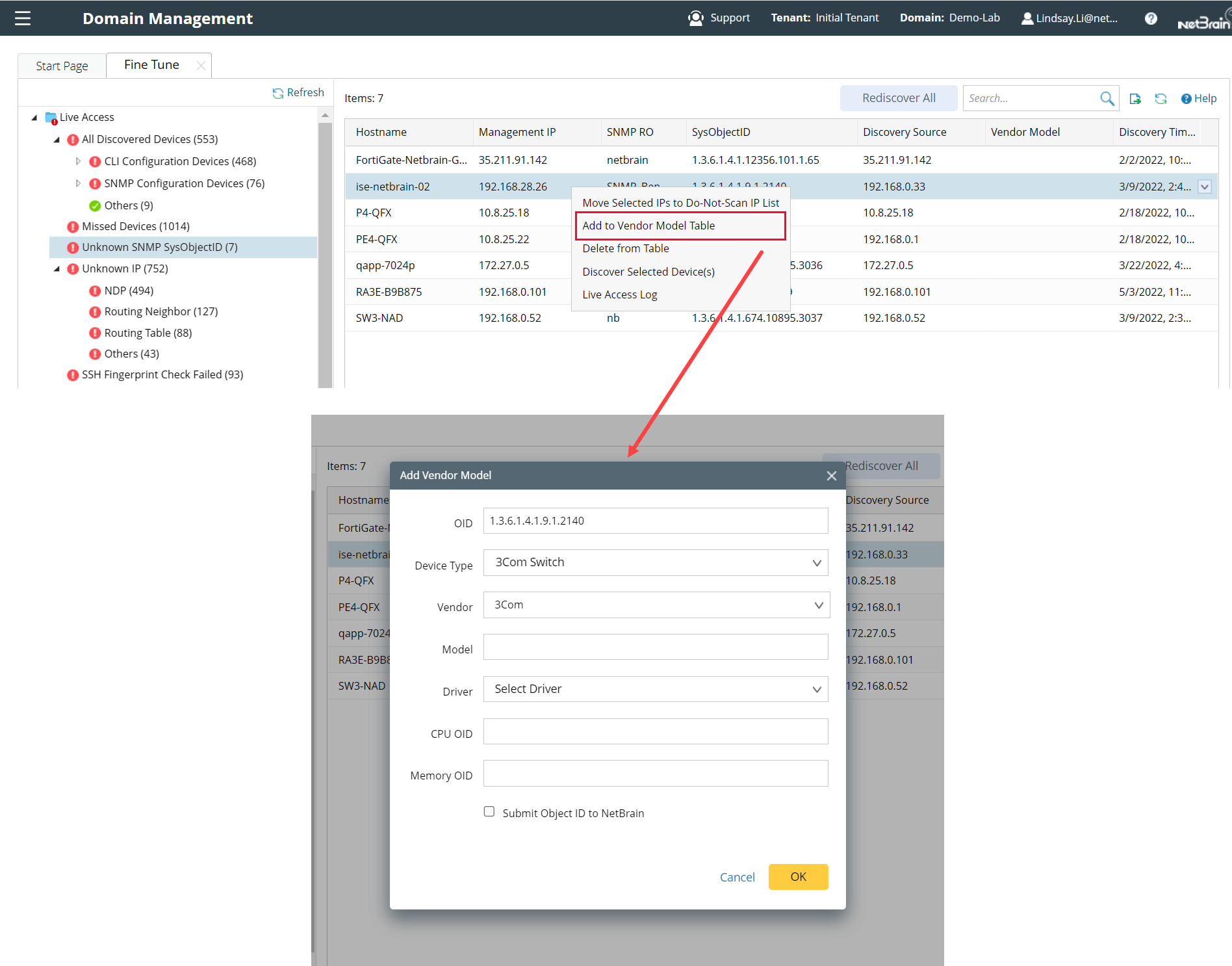Click the search magnifier icon in the search box
Image resolution: width=1232 pixels, height=966 pixels.
point(1107,98)
